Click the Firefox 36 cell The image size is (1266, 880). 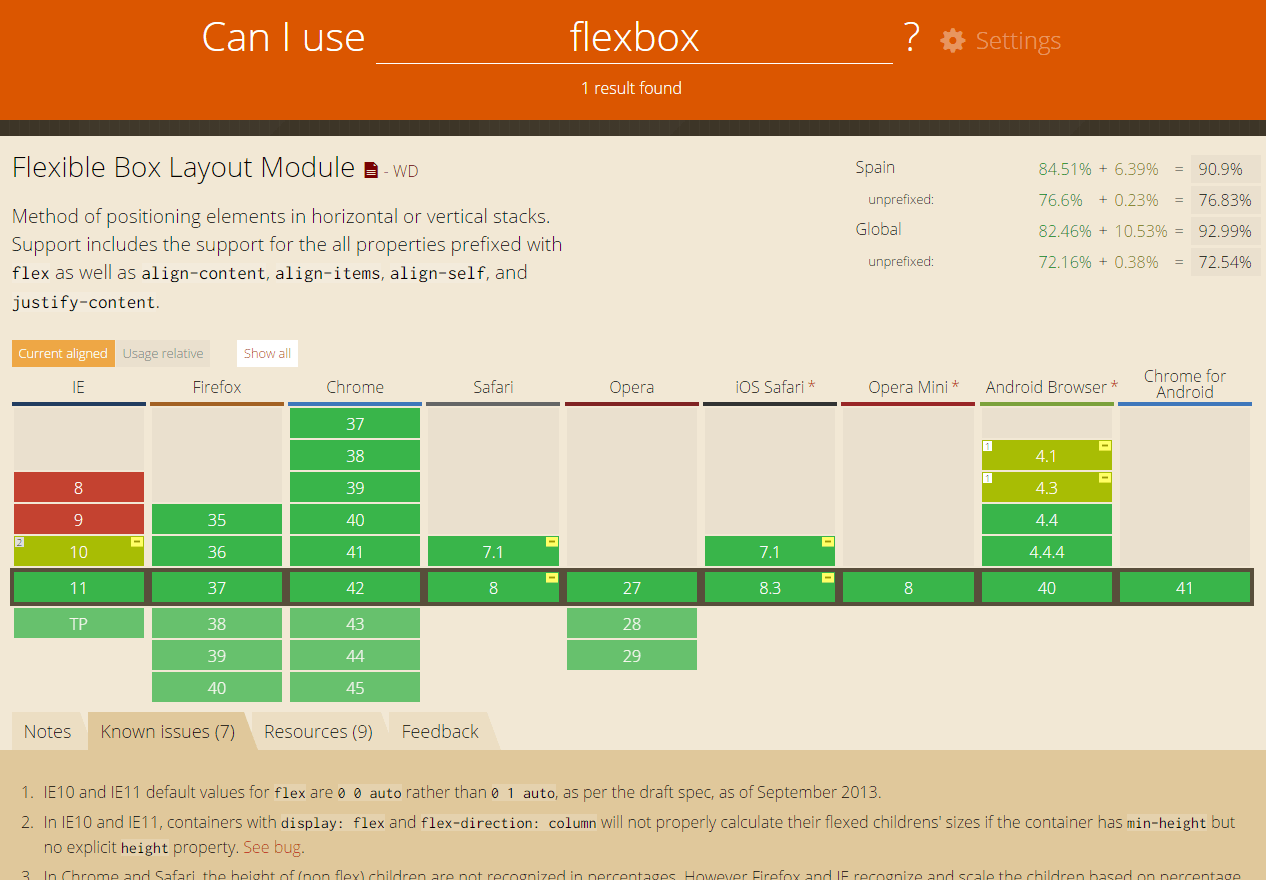217,551
